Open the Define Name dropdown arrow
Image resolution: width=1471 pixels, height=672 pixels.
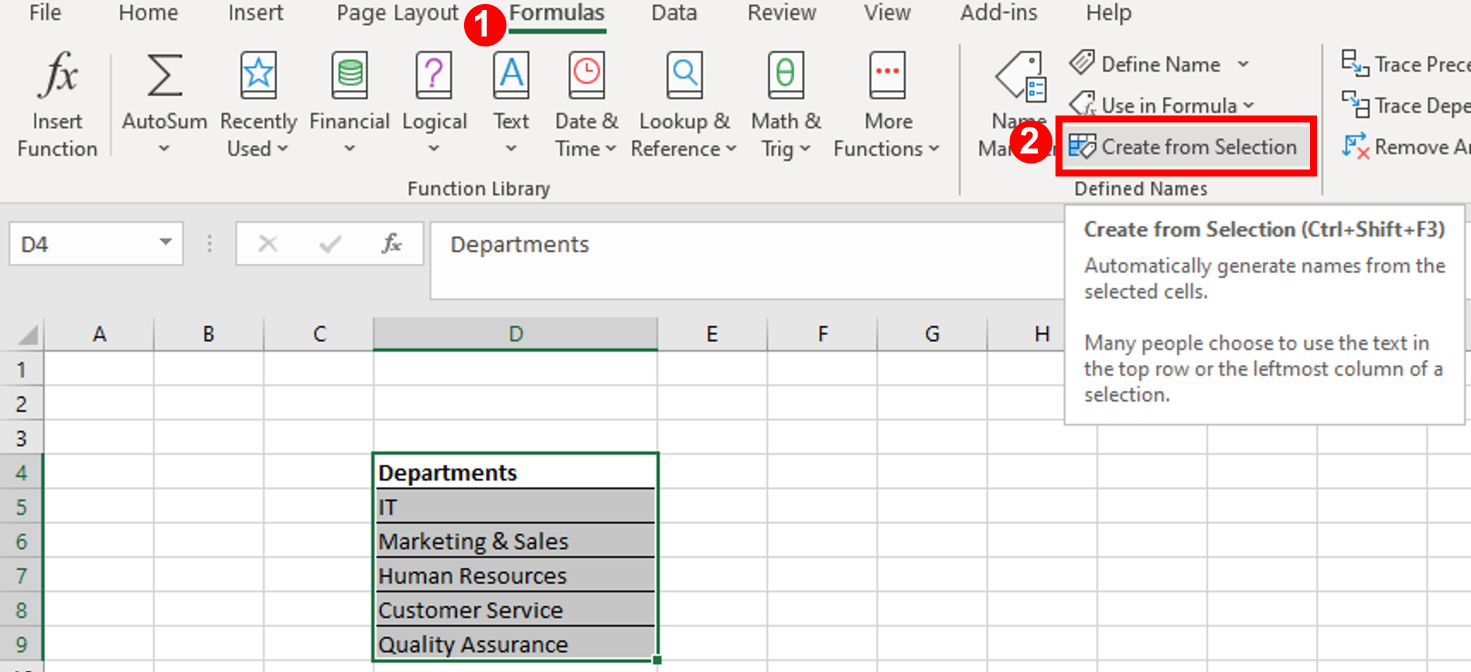point(1243,64)
